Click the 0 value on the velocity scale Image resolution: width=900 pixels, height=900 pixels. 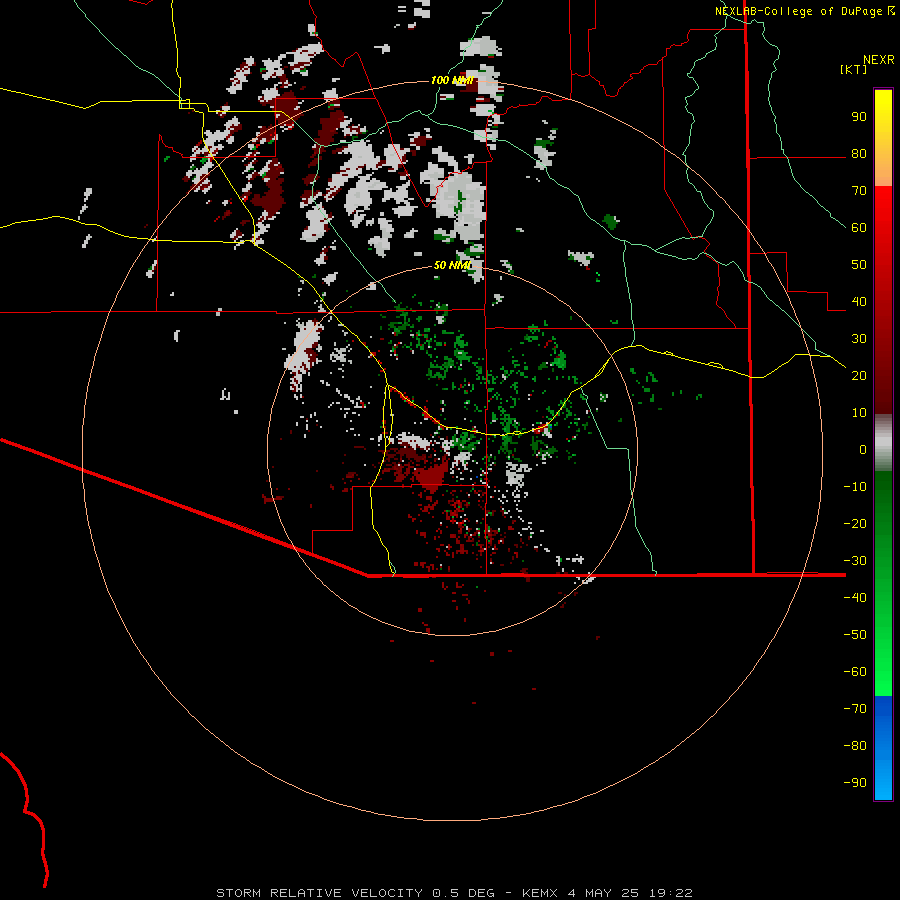[863, 449]
